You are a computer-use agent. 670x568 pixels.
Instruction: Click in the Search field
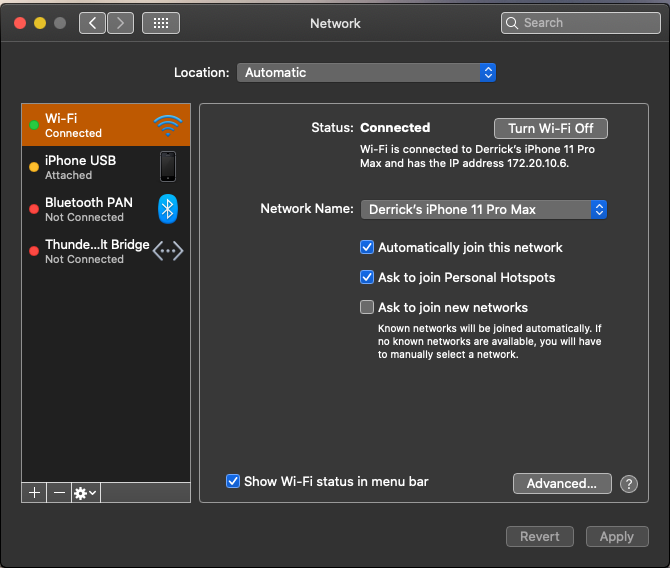[x=581, y=23]
